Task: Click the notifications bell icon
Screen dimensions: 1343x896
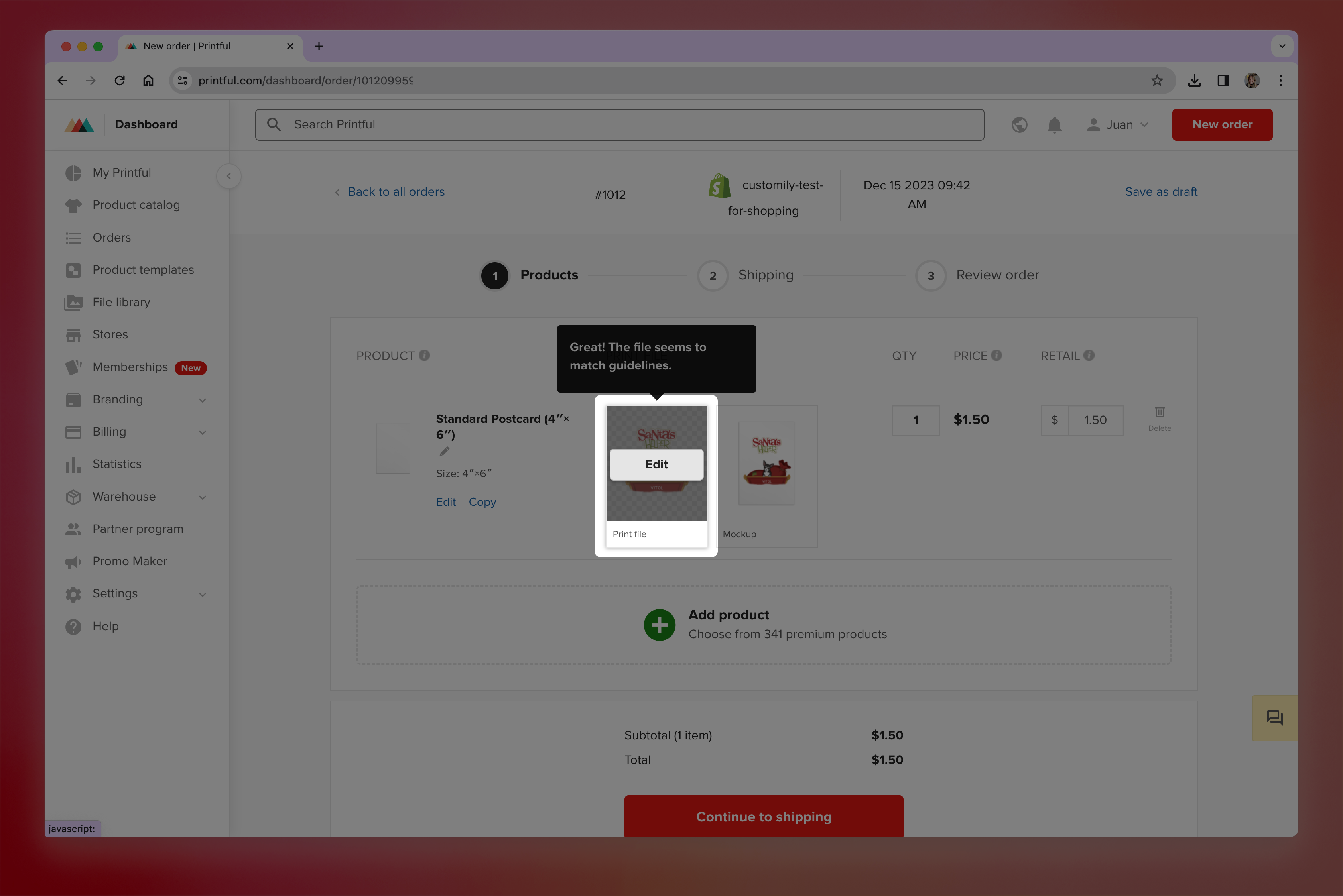Action: (1054, 125)
